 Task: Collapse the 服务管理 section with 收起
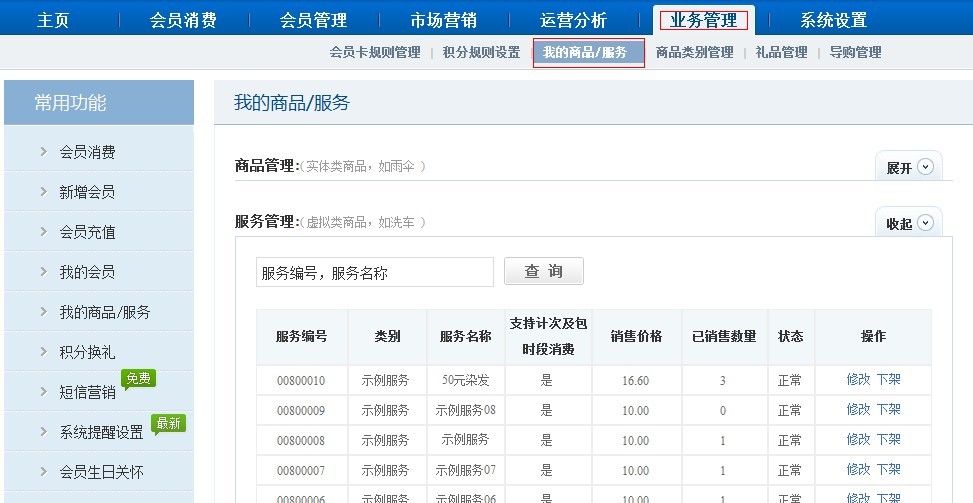[x=909, y=223]
